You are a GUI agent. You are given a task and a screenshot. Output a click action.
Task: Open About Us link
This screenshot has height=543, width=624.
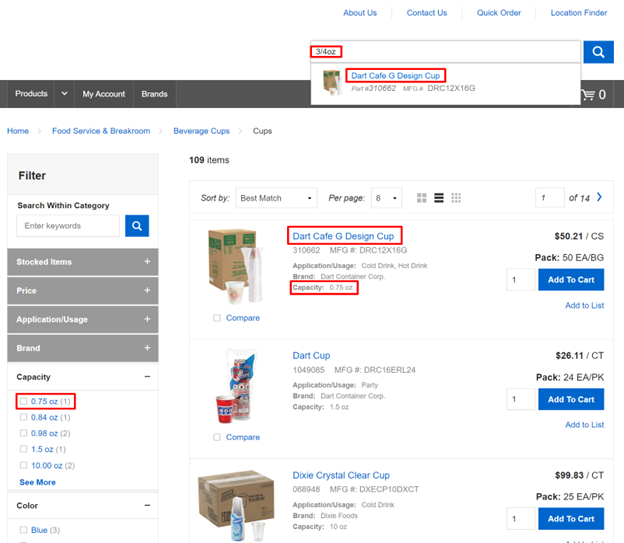pyautogui.click(x=360, y=13)
